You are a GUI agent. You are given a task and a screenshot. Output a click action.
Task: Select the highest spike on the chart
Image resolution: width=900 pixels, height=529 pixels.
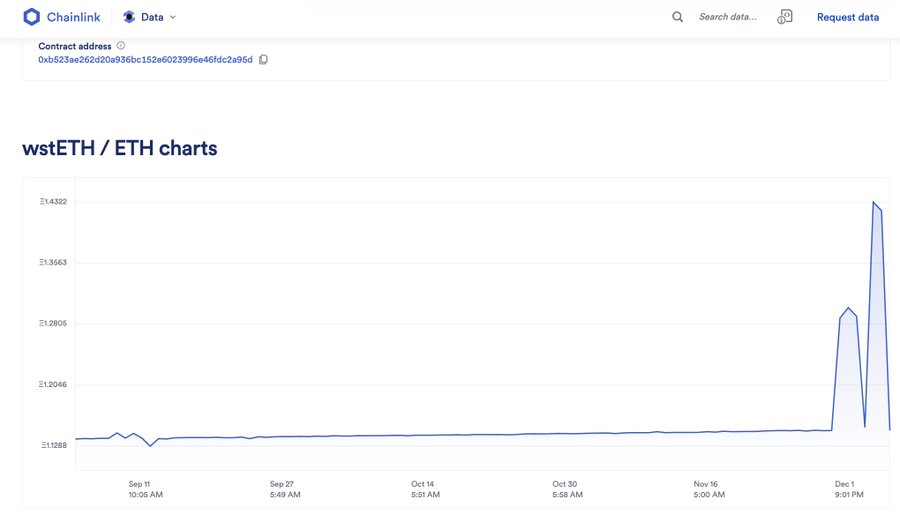coord(874,203)
